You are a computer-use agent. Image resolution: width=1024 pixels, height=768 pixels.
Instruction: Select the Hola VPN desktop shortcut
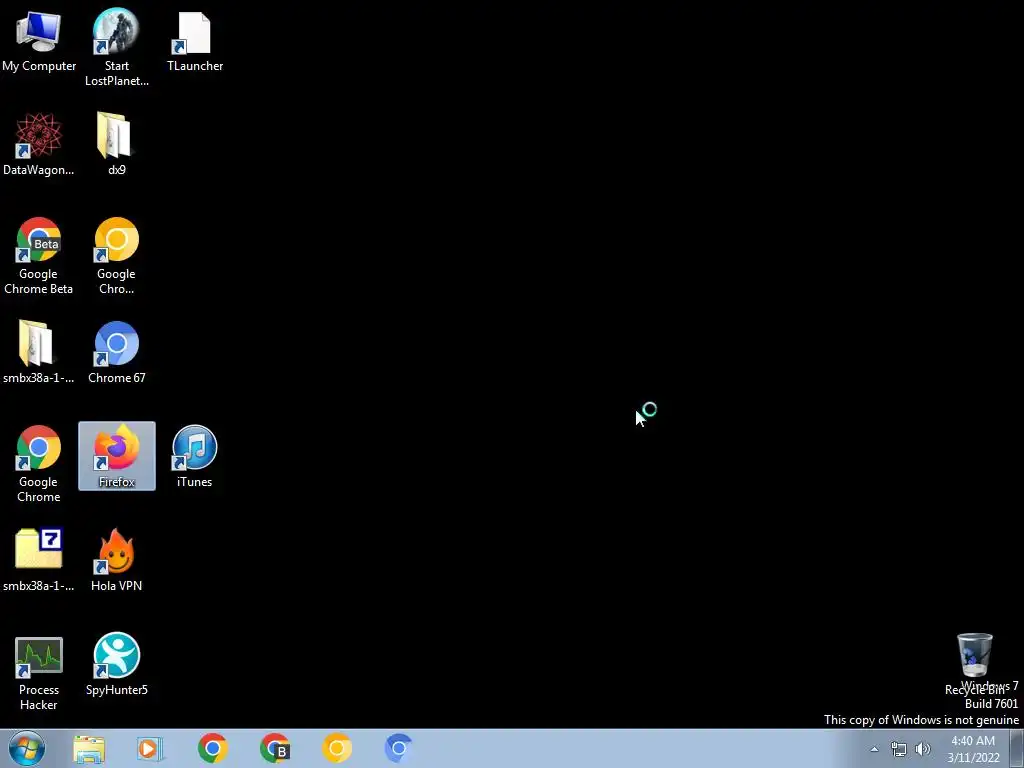(116, 560)
